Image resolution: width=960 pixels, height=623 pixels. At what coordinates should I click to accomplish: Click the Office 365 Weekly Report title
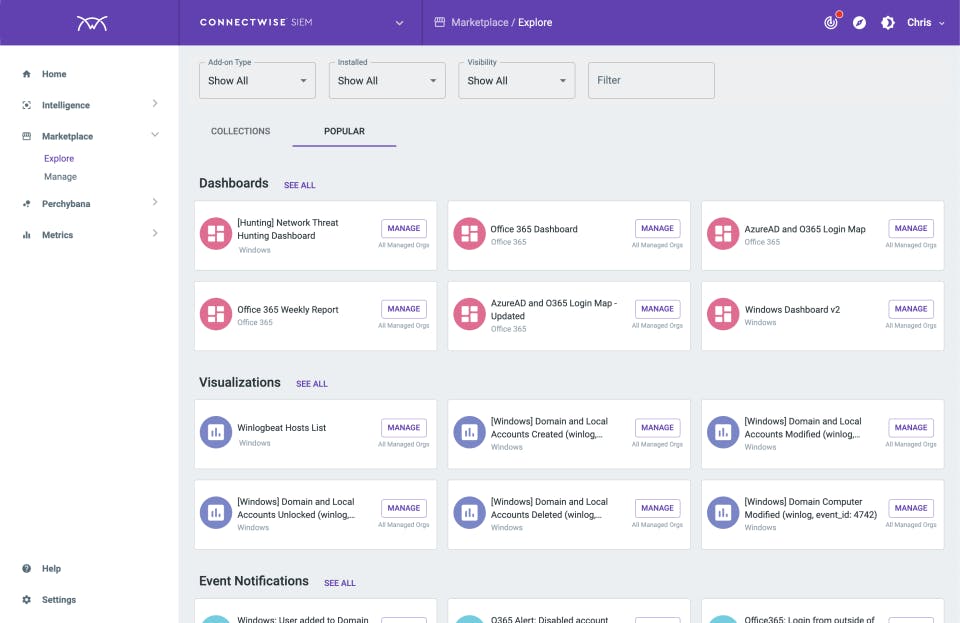[288, 310]
